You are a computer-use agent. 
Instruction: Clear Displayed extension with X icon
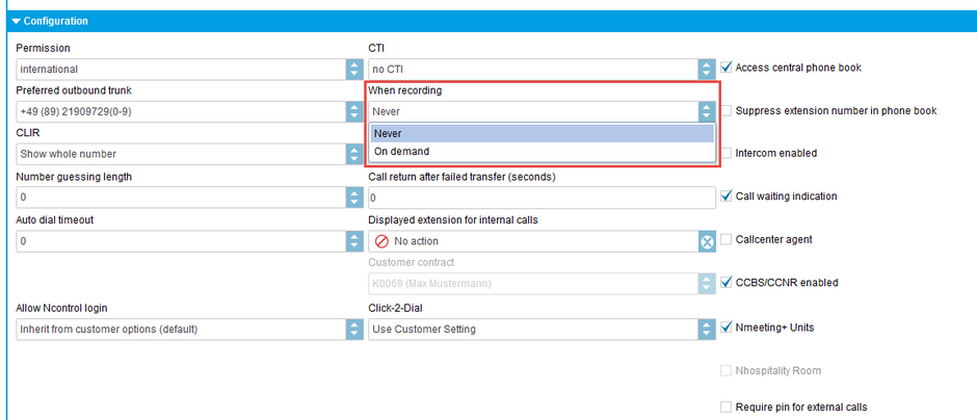(707, 241)
